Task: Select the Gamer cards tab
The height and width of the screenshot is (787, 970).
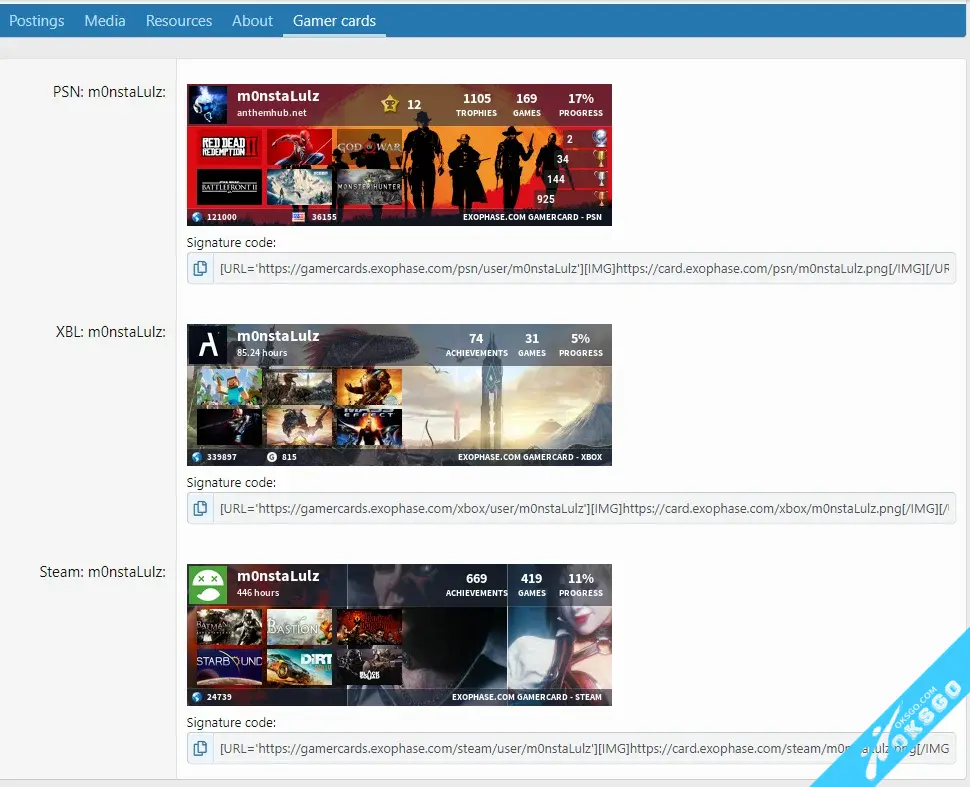Action: [334, 20]
